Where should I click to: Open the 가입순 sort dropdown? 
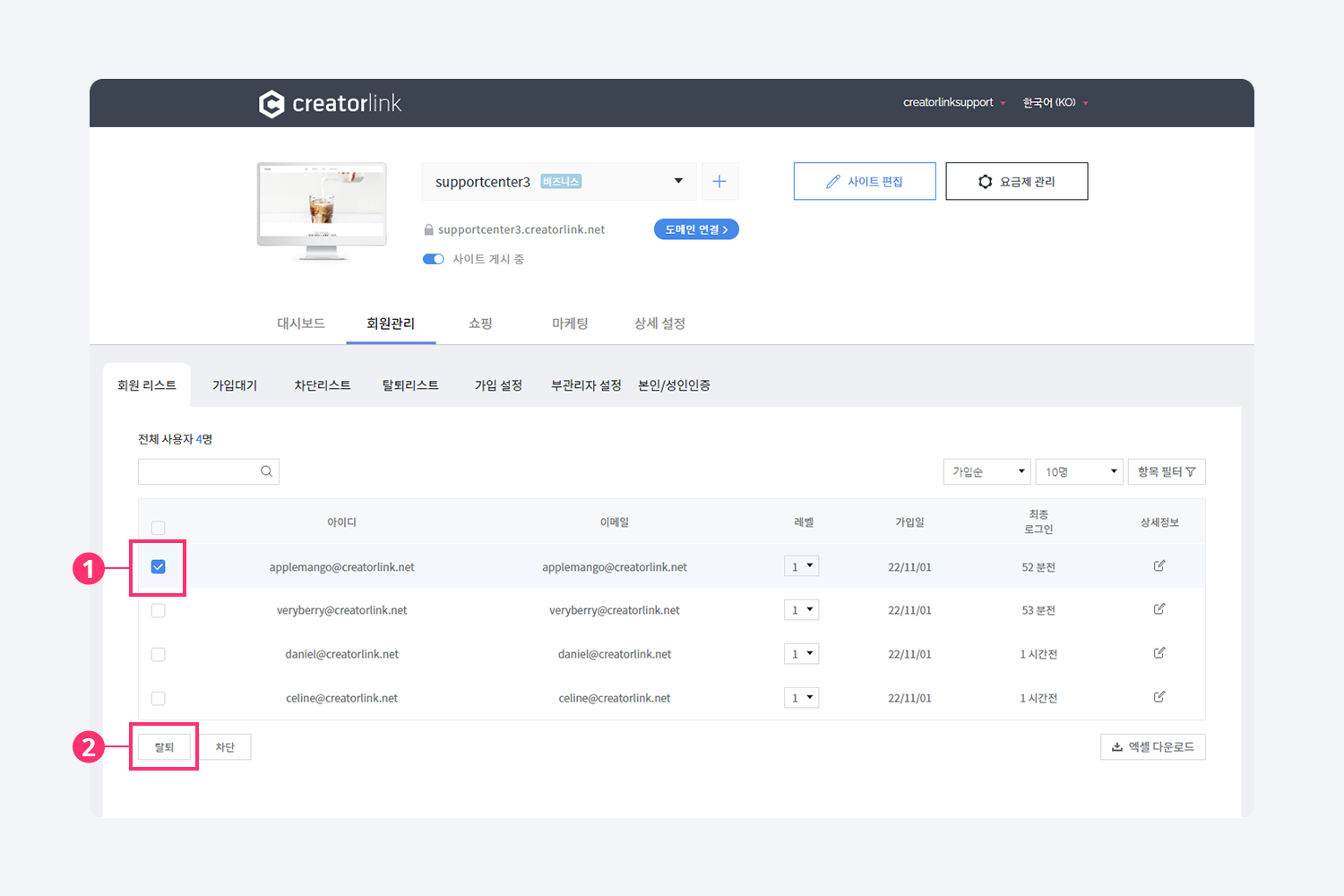986,471
